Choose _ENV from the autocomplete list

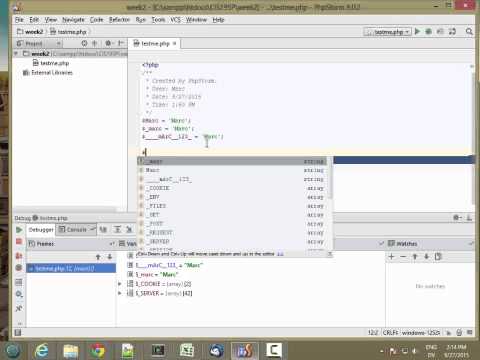click(x=232, y=197)
